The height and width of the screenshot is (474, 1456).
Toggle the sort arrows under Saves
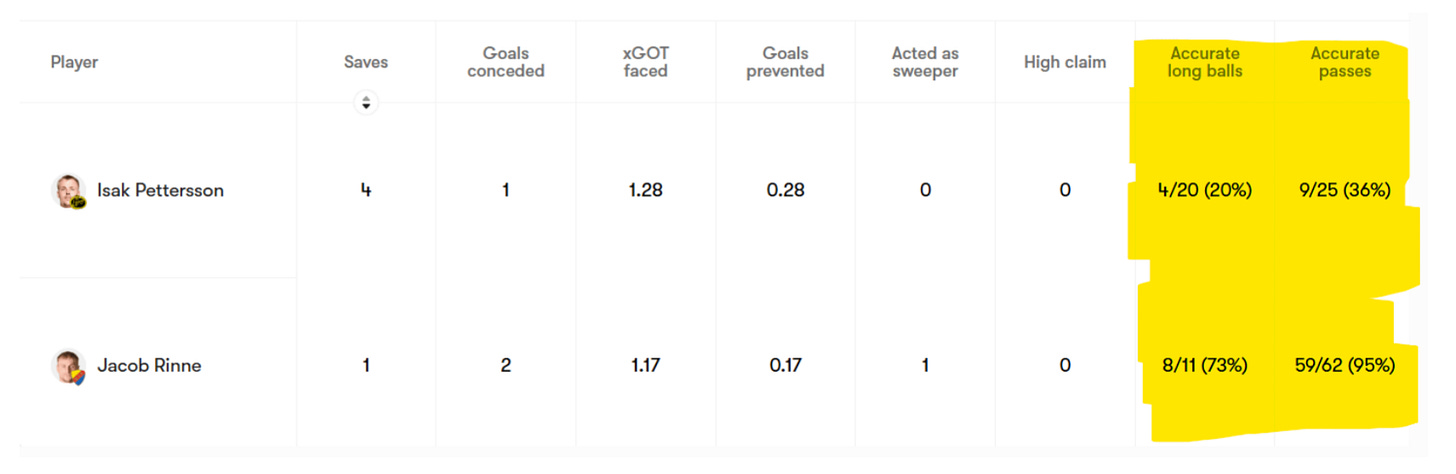coord(366,102)
